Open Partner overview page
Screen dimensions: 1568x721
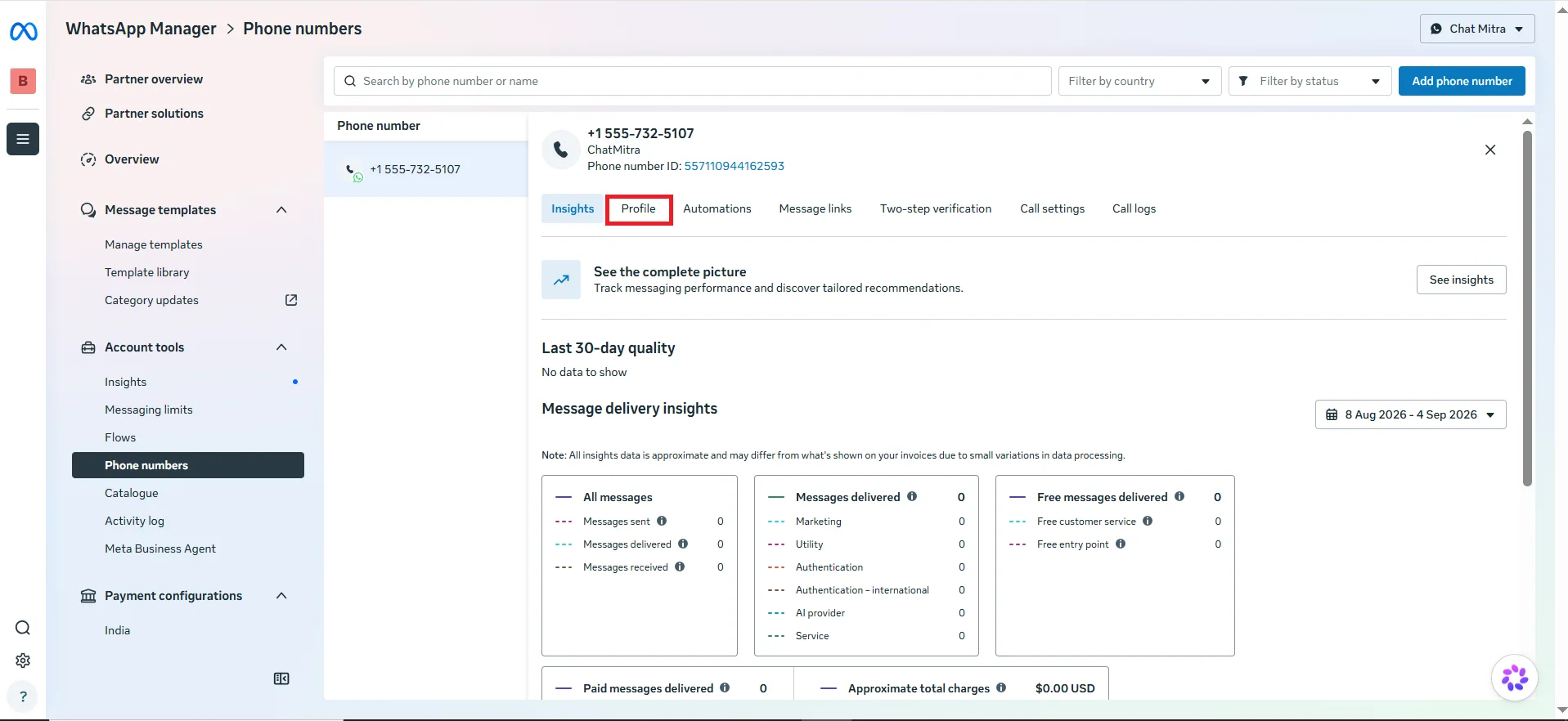tap(154, 79)
